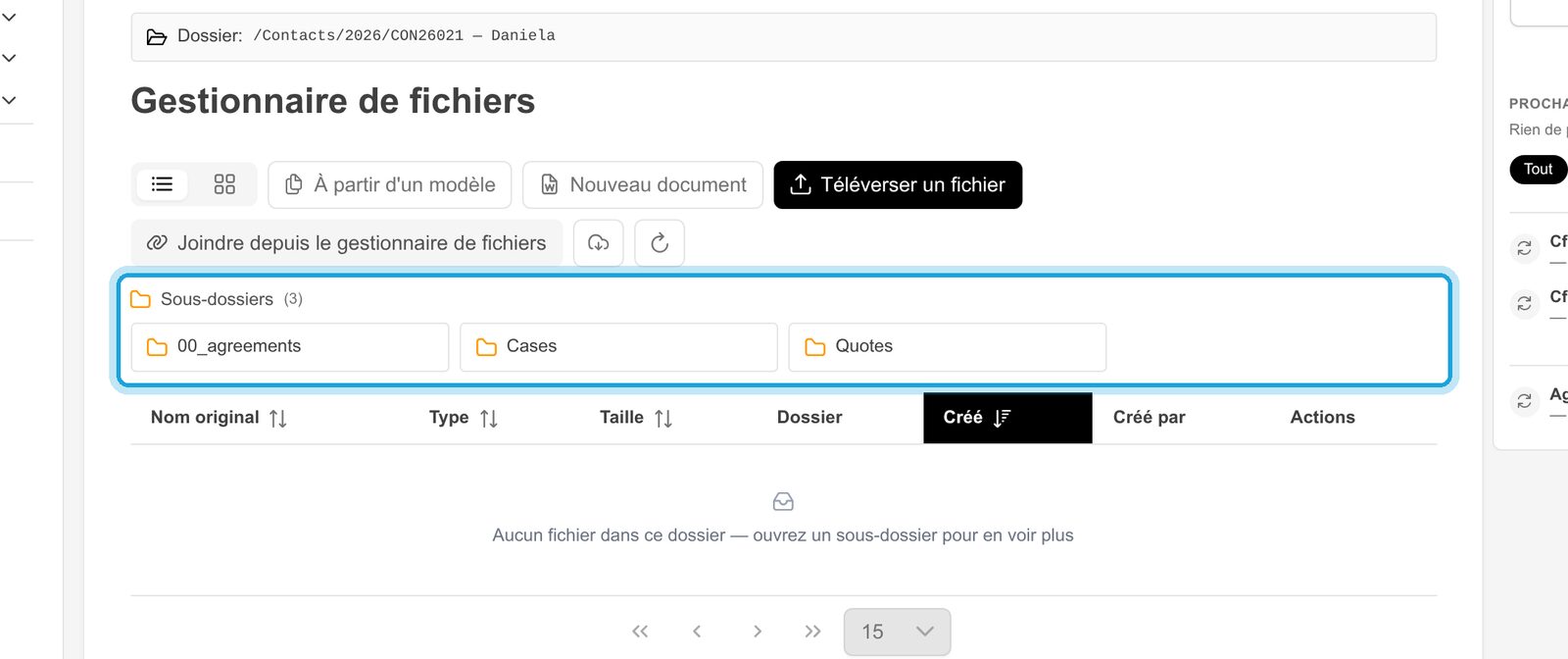Sort by Créé column header
This screenshot has height=659, width=1568.
(x=1007, y=418)
